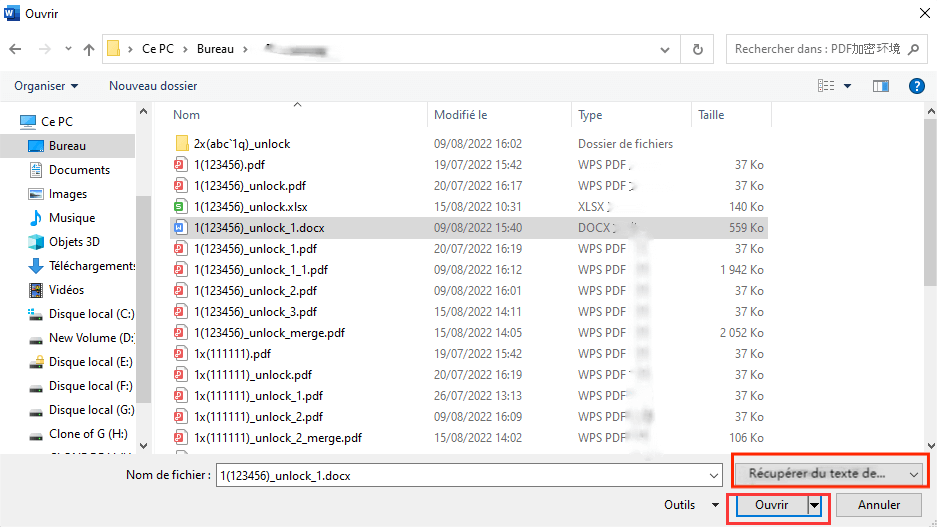The image size is (937, 527).
Task: Select New Volume (D:) drive
Action: coord(91,338)
